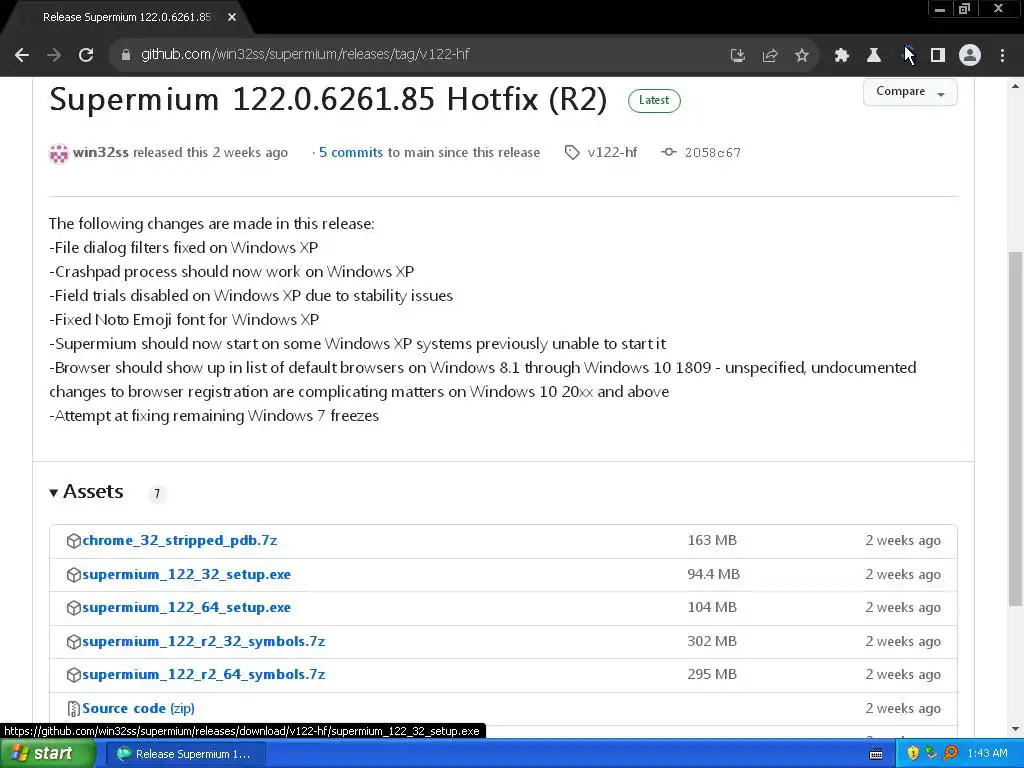This screenshot has width=1024, height=768.
Task: Click the Assets count badge 7
Action: [157, 494]
